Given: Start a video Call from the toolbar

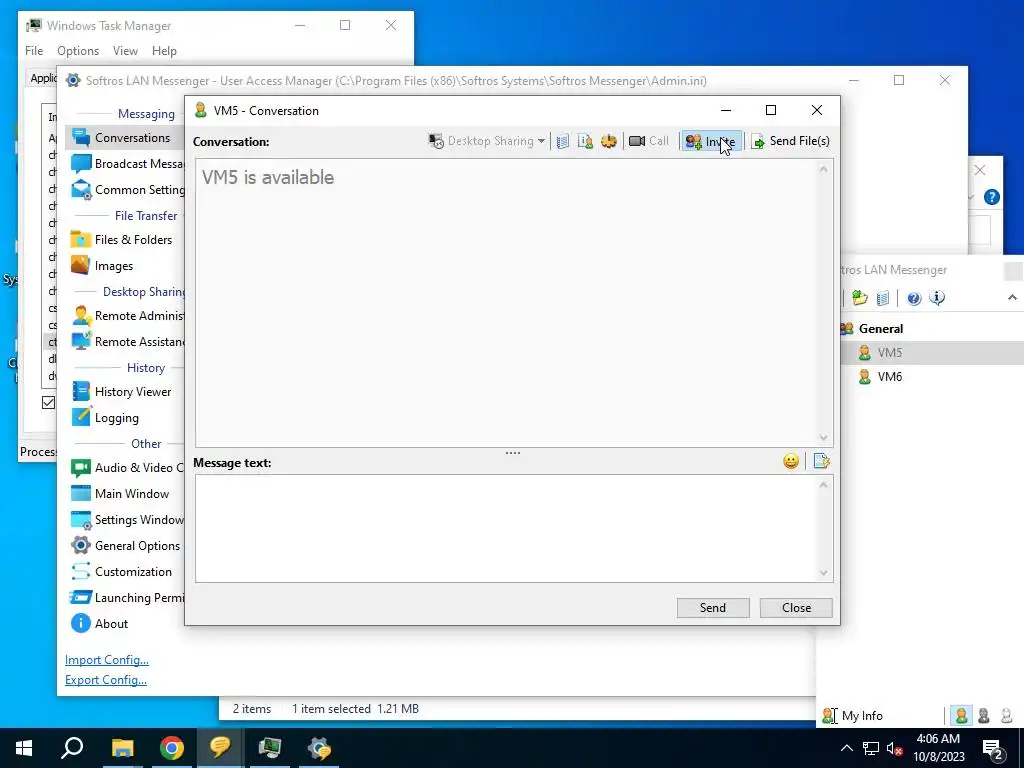Looking at the screenshot, I should tap(648, 141).
